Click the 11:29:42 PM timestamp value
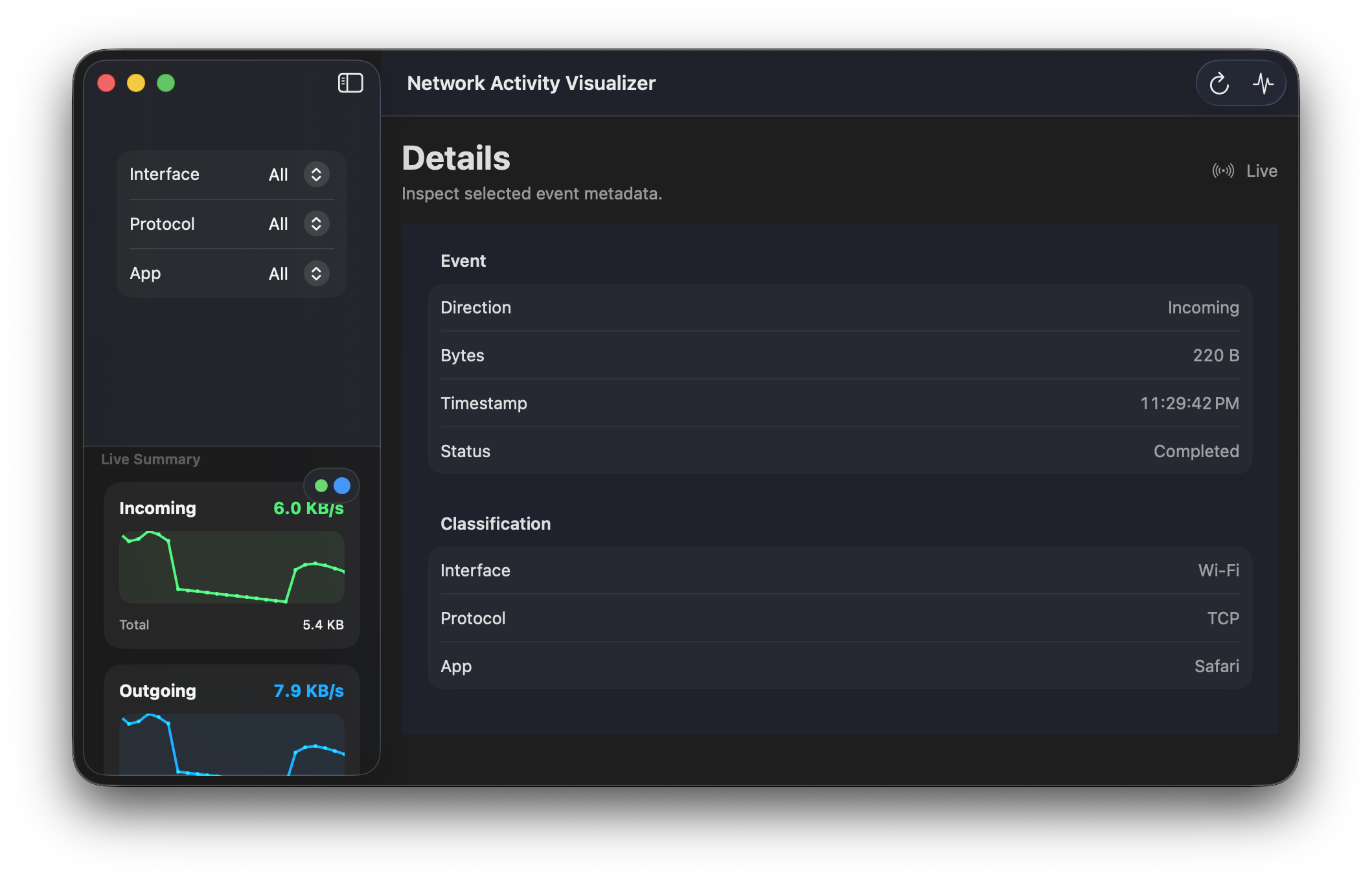Viewport: 1372px width, 882px height. pos(1189,403)
